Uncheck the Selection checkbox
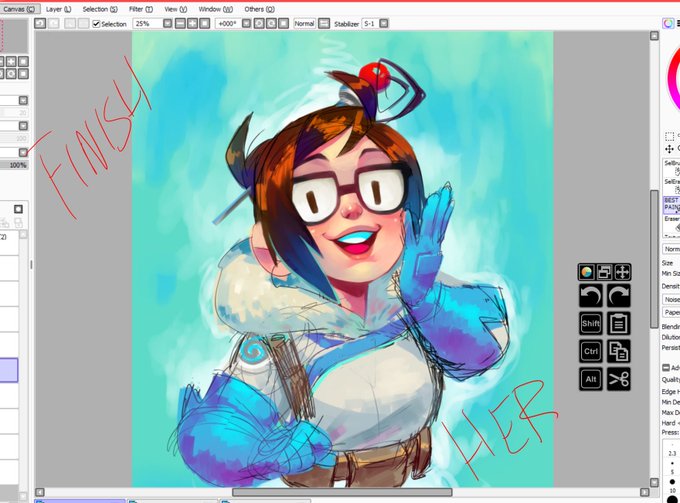The width and height of the screenshot is (680, 503). (x=96, y=24)
